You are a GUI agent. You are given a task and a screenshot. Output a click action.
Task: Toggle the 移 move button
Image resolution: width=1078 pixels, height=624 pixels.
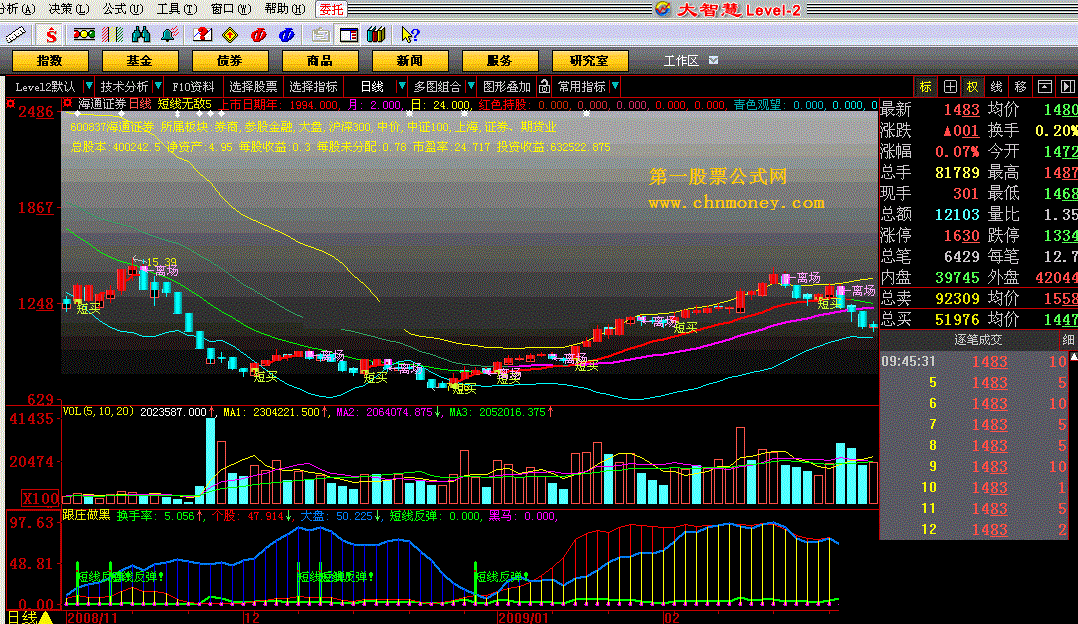click(x=1020, y=87)
